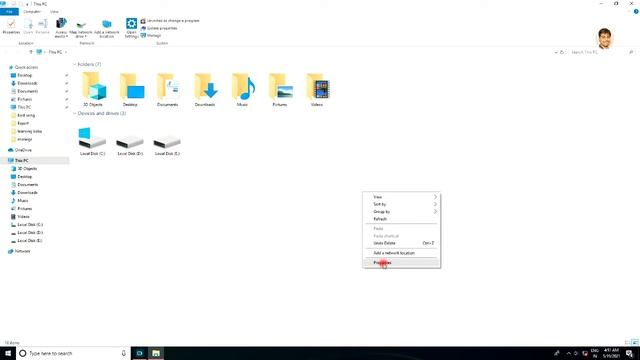Open Documents under Quick access
The image size is (640, 360).
click(27, 91)
